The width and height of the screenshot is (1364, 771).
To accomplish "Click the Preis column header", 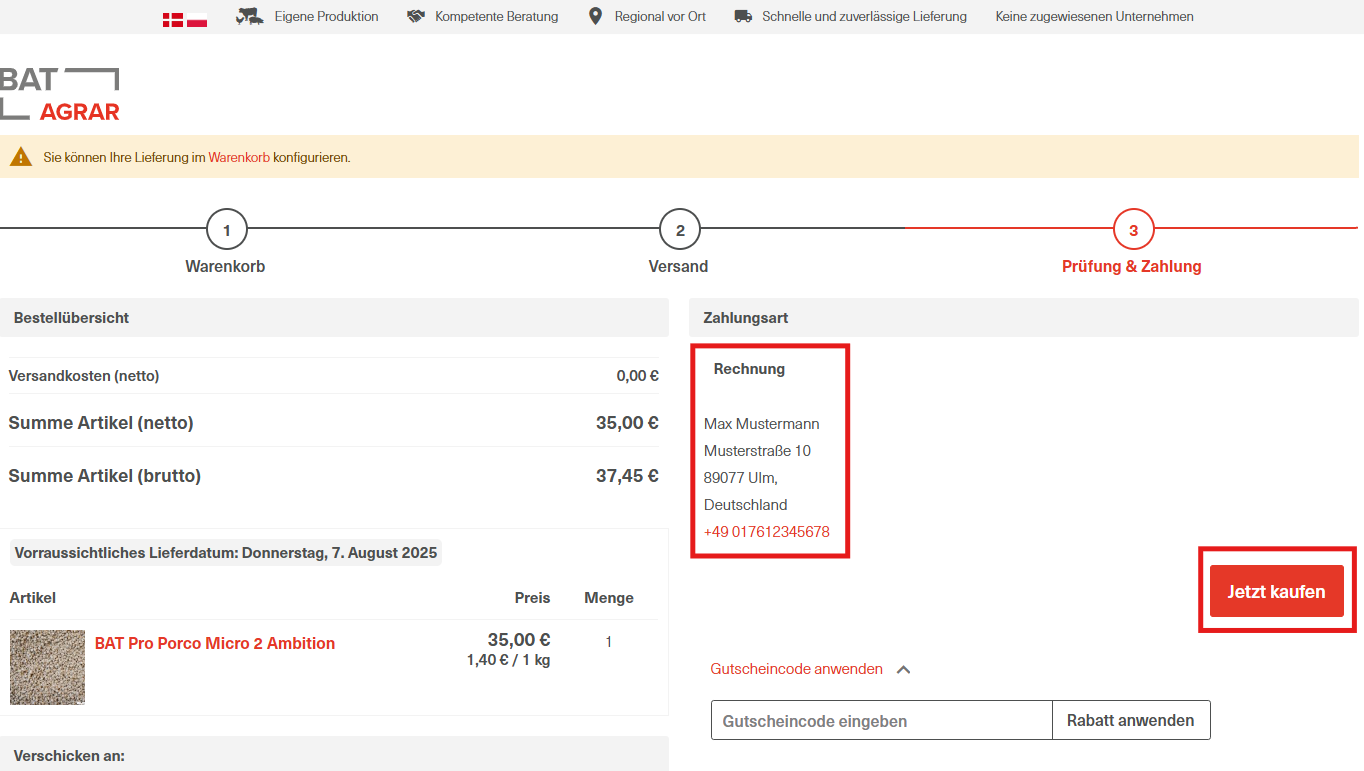I will click(532, 598).
